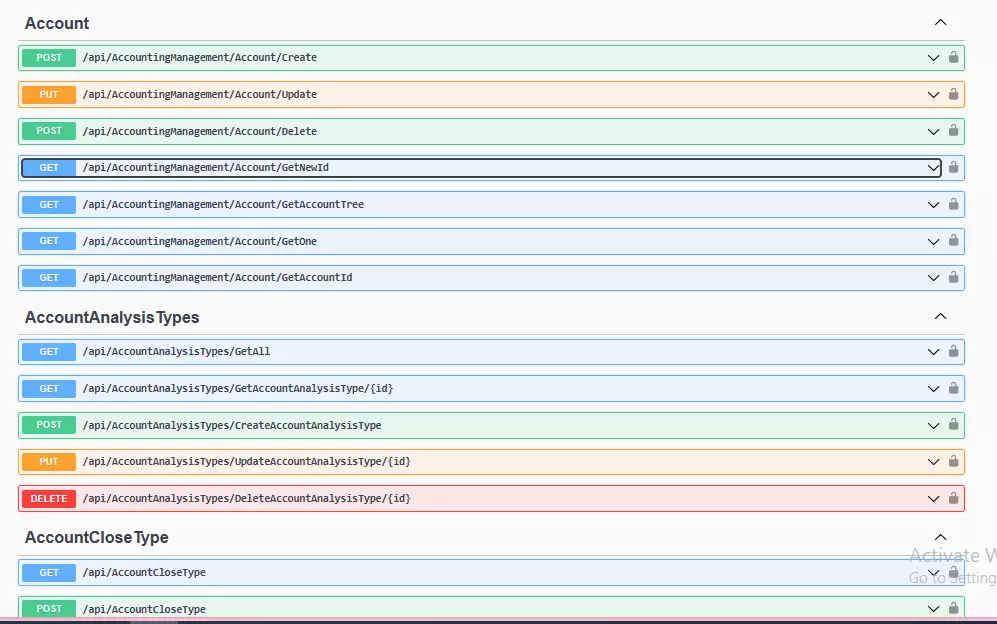Expand the PUT Account/Update endpoint chevron
997x624 pixels.
pos(932,94)
